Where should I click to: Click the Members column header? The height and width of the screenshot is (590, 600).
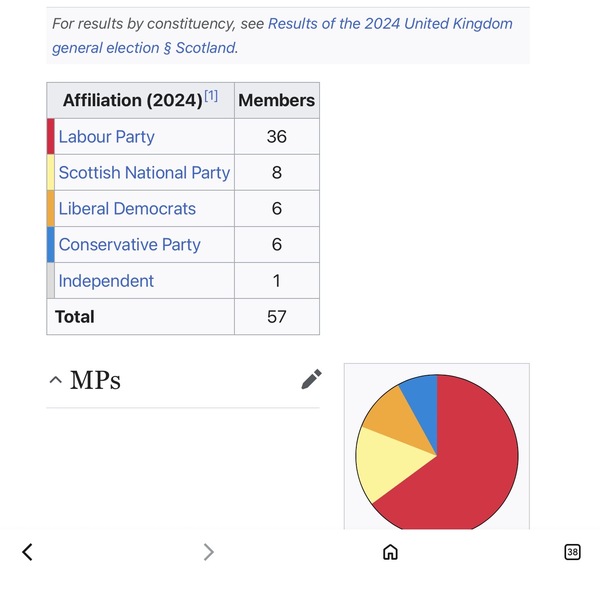pos(277,100)
